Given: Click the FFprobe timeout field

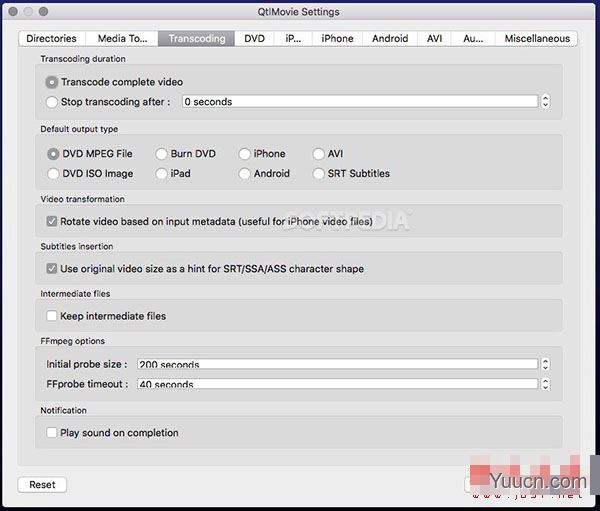Looking at the screenshot, I should (338, 384).
